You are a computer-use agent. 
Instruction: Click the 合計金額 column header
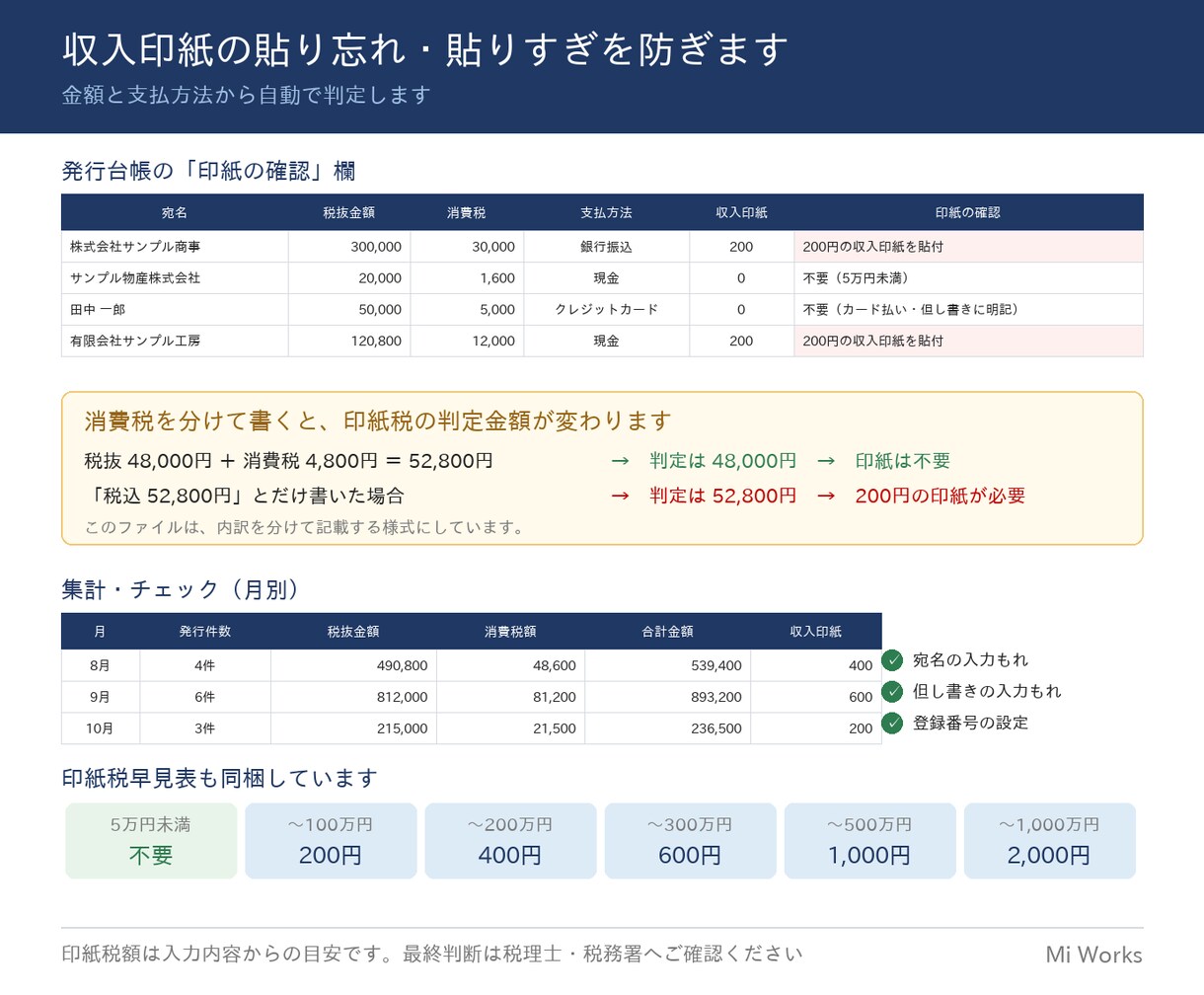[668, 631]
